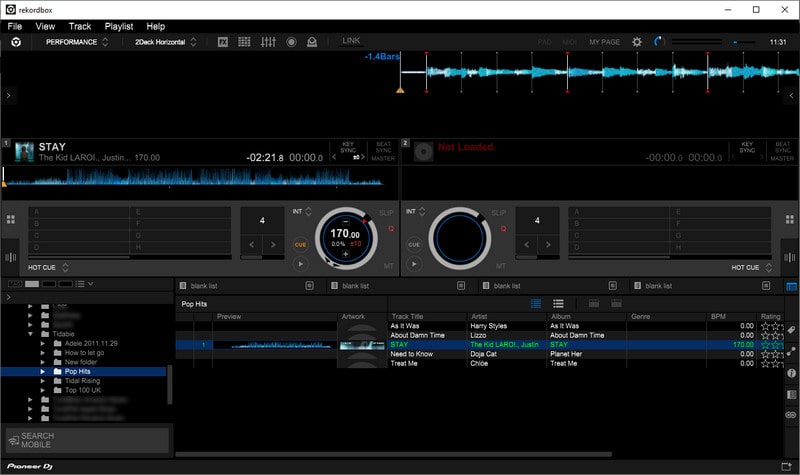Decrease deck 1 beat loop size
800x475 pixels.
pos(252,244)
